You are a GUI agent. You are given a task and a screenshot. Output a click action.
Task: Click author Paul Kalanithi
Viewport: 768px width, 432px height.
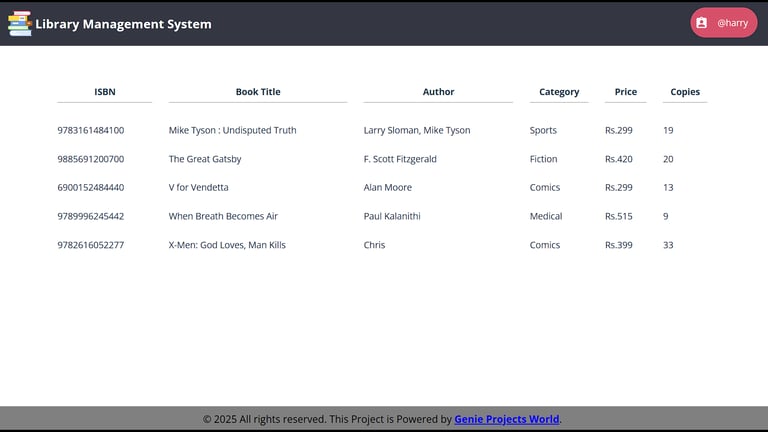pos(392,216)
